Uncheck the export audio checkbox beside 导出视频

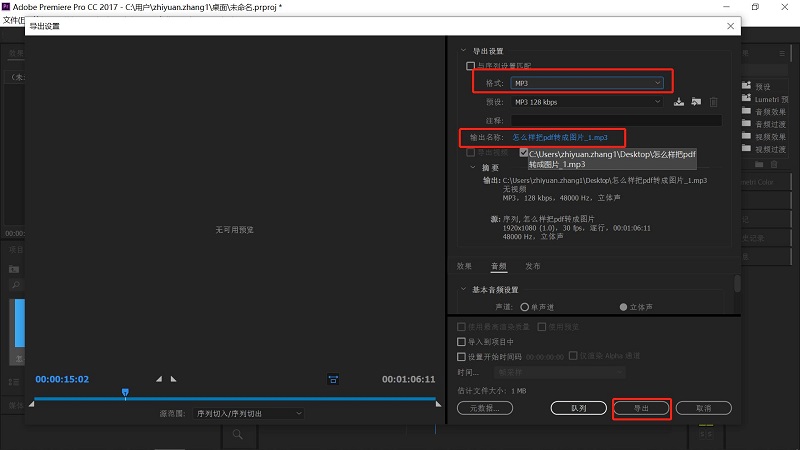coord(523,153)
